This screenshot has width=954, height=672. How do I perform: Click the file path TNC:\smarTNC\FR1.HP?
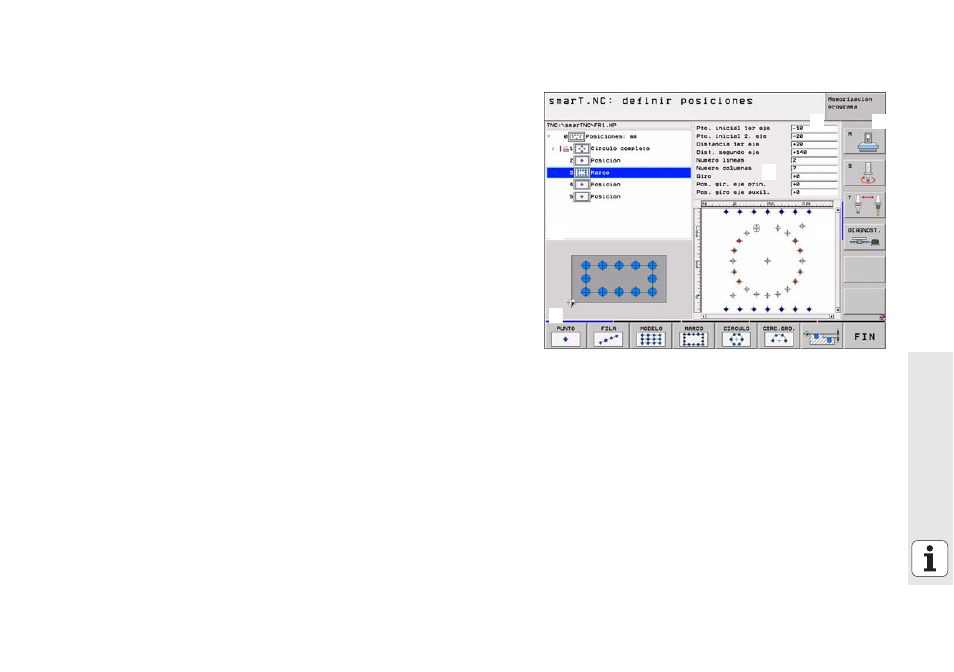[x=581, y=125]
